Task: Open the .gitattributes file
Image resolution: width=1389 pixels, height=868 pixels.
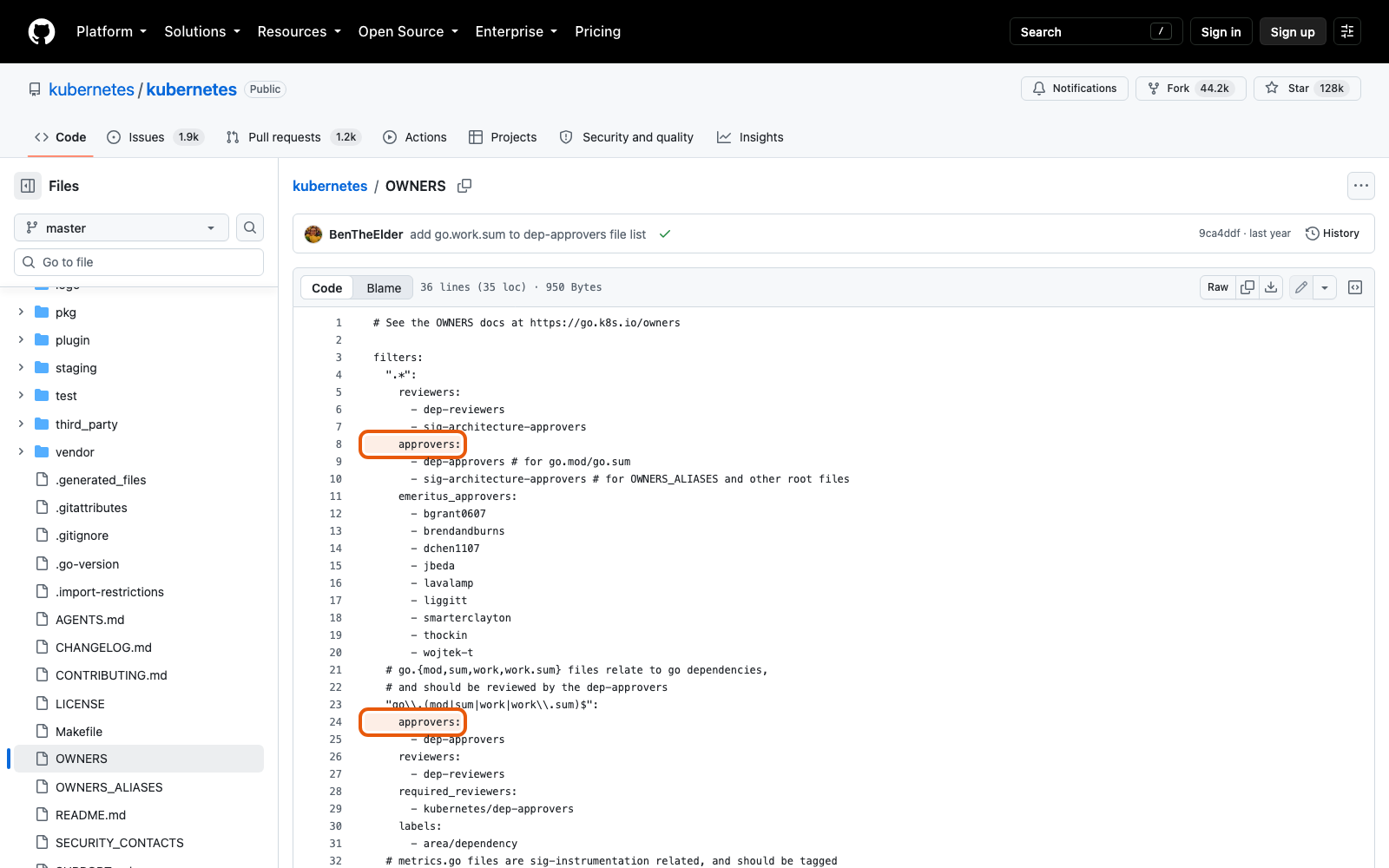Action: pyautogui.click(x=91, y=508)
